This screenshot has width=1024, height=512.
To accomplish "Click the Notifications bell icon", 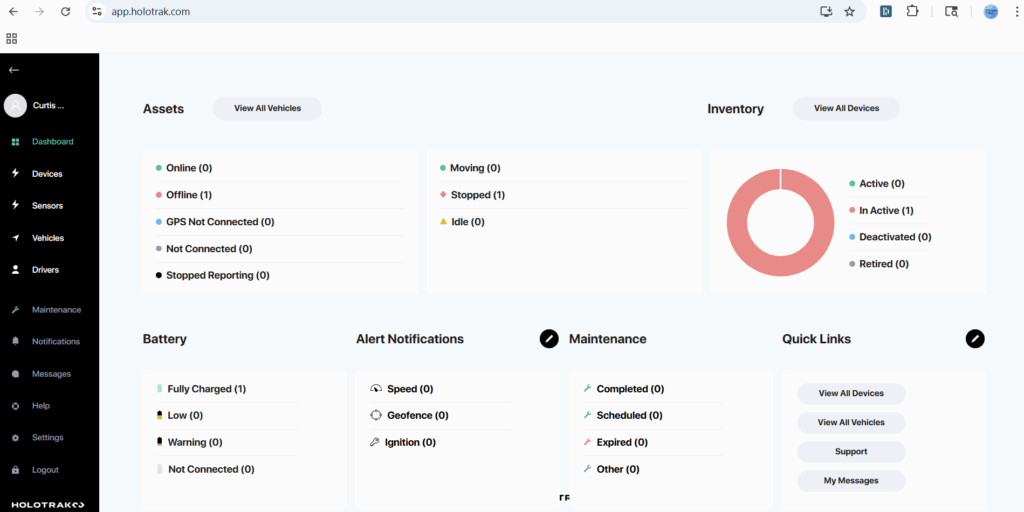I will (16, 342).
